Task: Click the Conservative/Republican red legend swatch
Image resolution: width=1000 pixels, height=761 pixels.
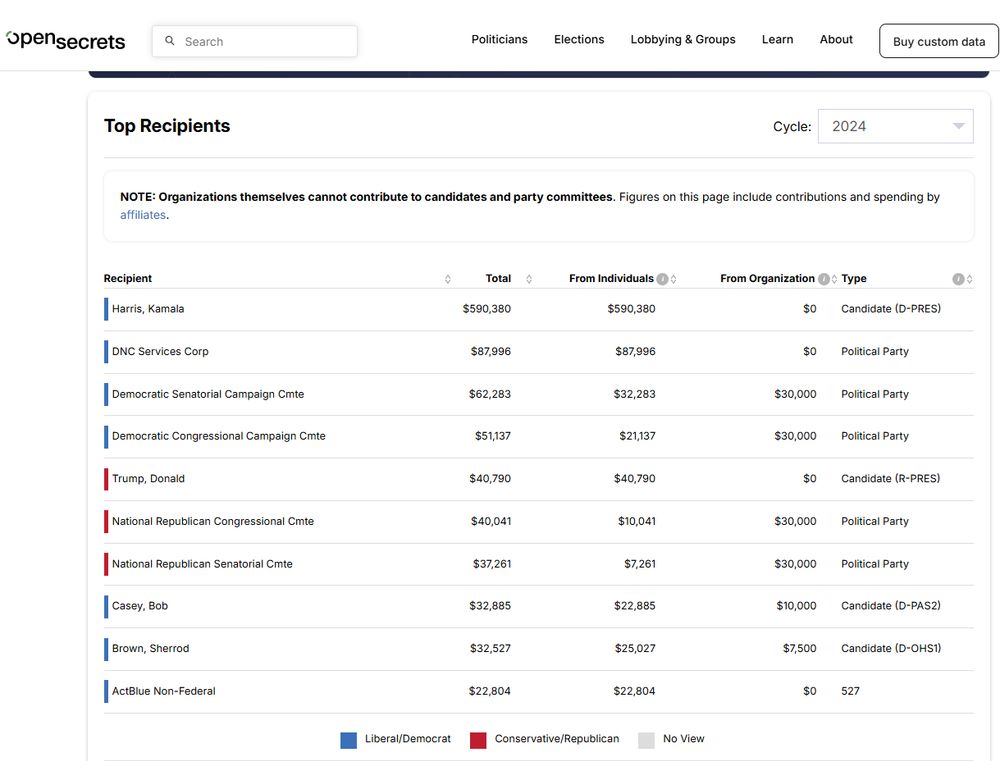Action: [478, 740]
